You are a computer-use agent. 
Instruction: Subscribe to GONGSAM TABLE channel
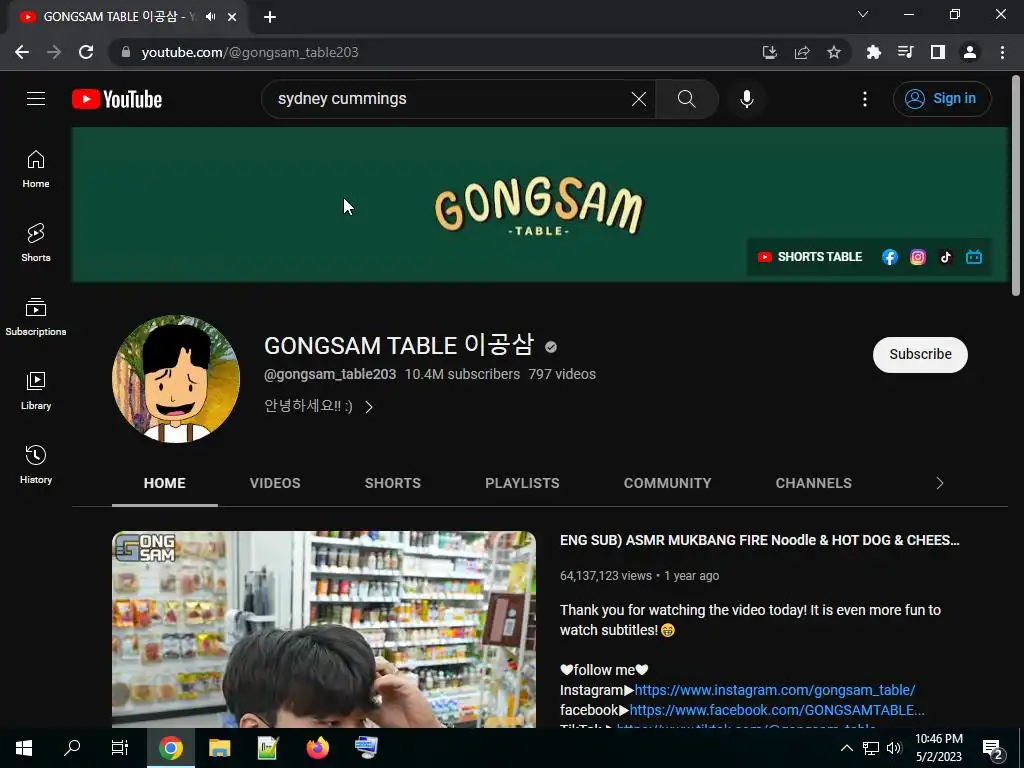pos(920,355)
